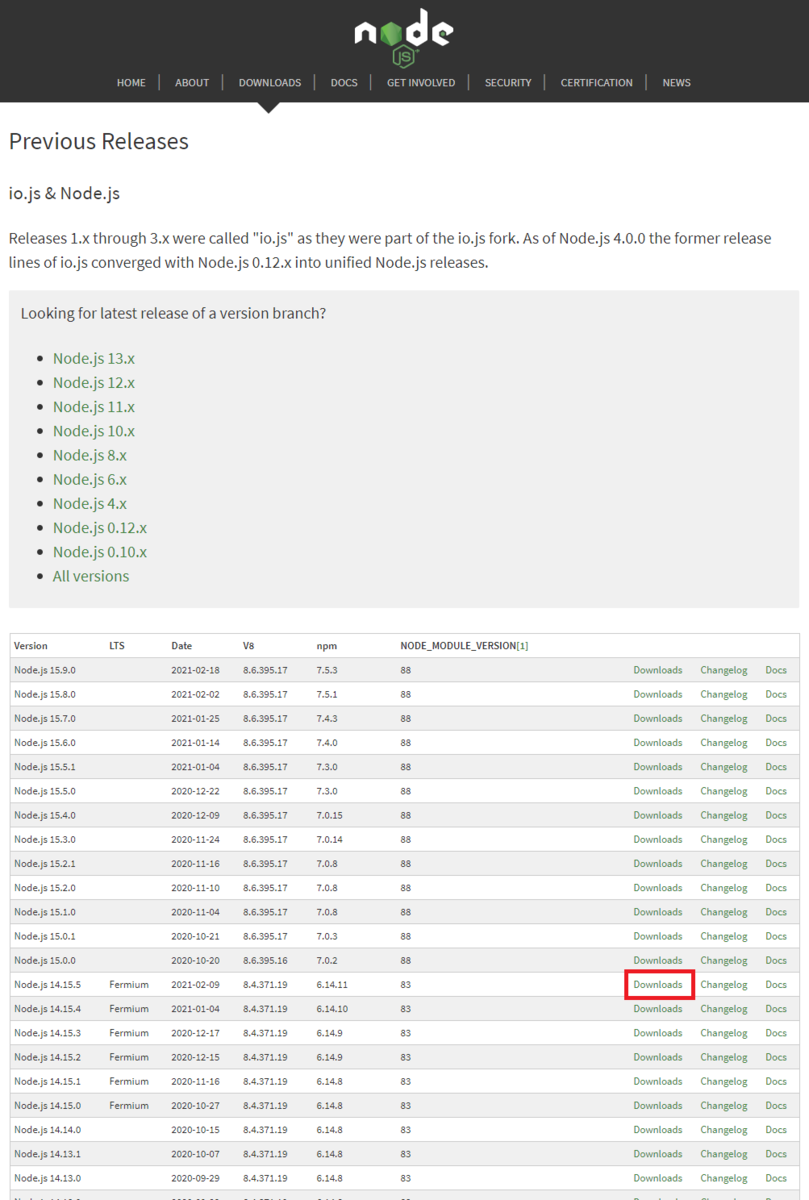Viewport: 809px width, 1200px height.
Task: Click Downloads for Node.js 14.15.5
Action: click(x=658, y=985)
